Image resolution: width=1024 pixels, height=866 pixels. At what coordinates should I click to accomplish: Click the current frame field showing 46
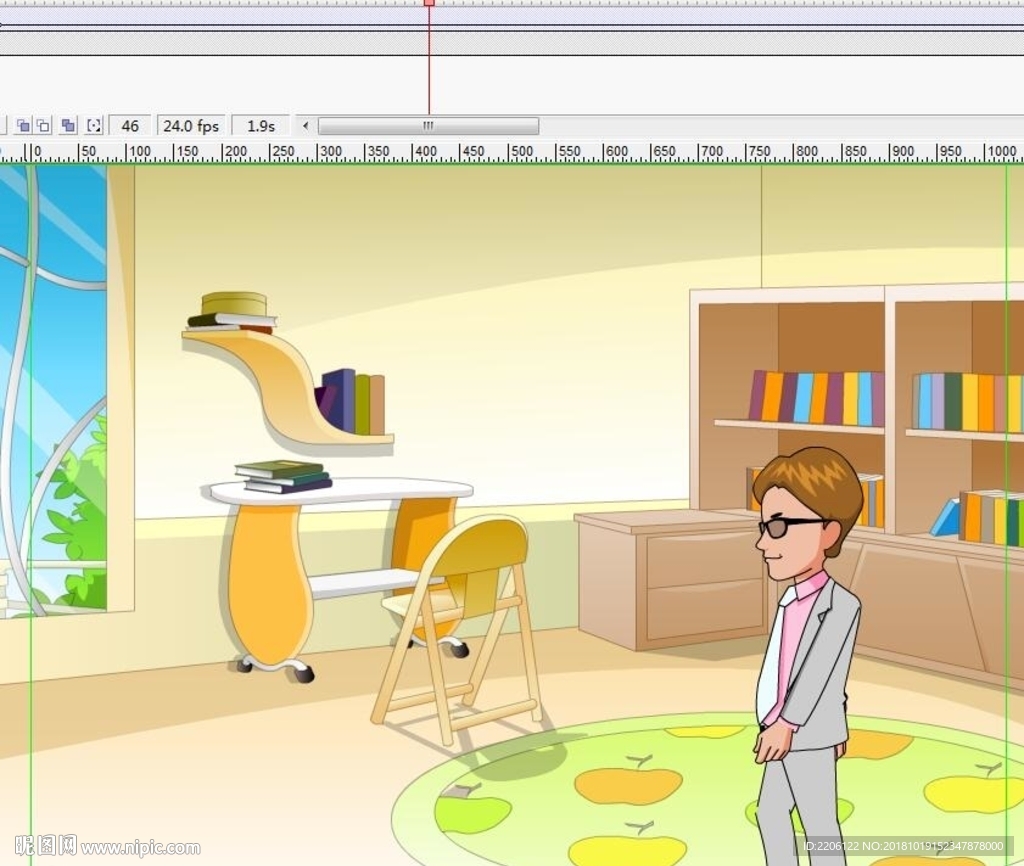[x=130, y=125]
